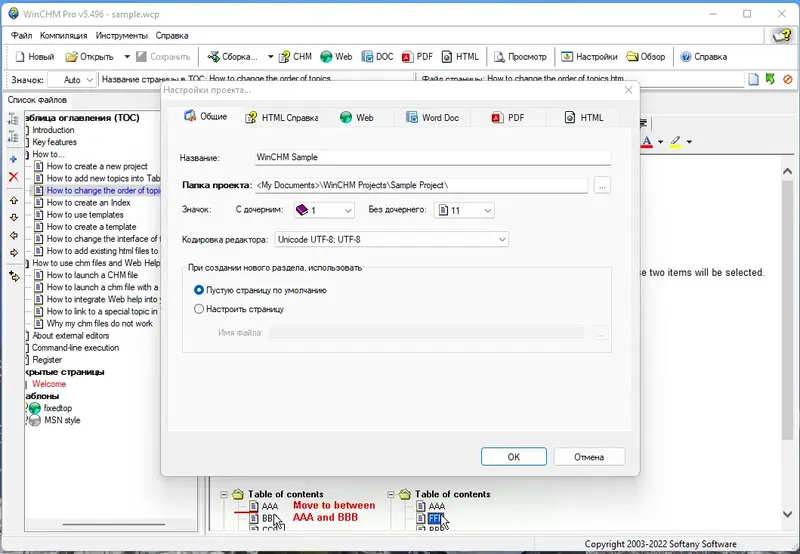Screen dimensions: 800x554
Task: Click the DOC export icon
Action: coord(377,57)
